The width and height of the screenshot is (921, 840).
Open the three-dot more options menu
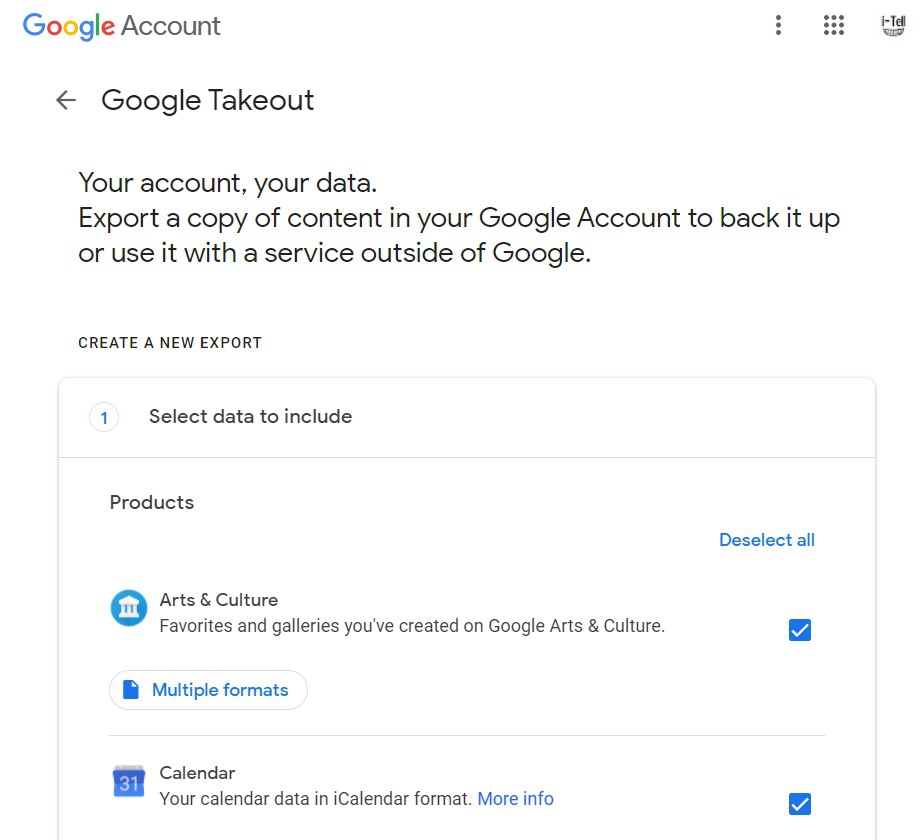[x=778, y=26]
